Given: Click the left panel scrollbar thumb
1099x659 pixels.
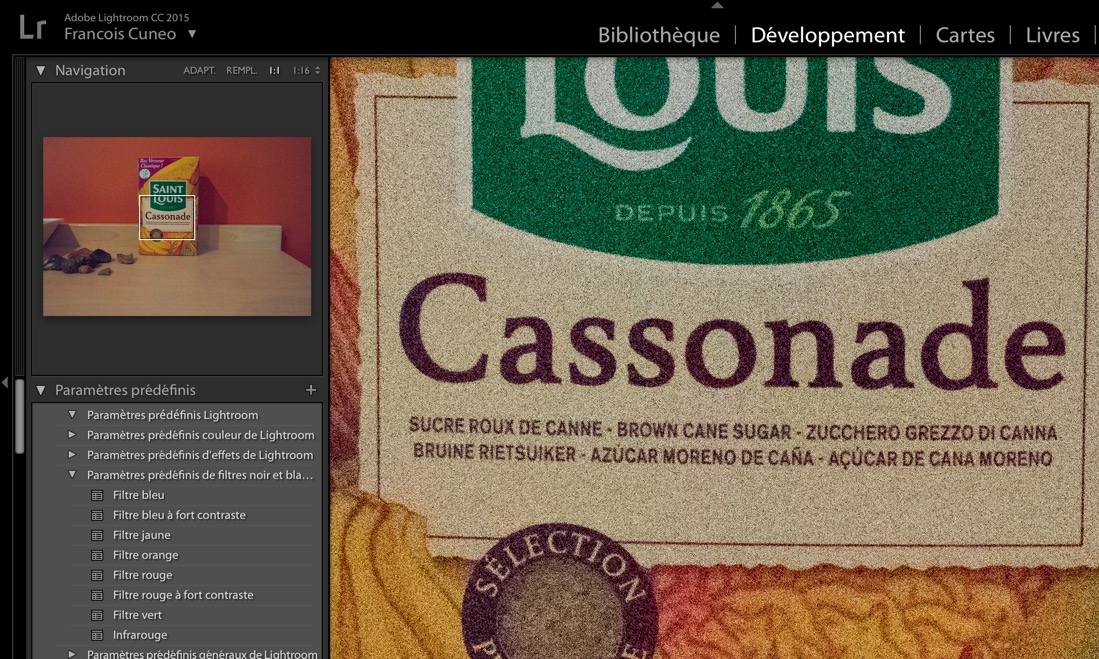Looking at the screenshot, I should point(20,416).
